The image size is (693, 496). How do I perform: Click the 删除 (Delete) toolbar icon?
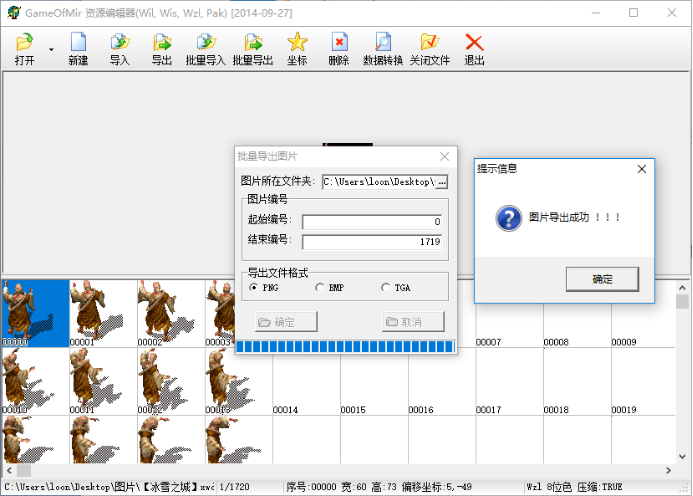click(339, 49)
